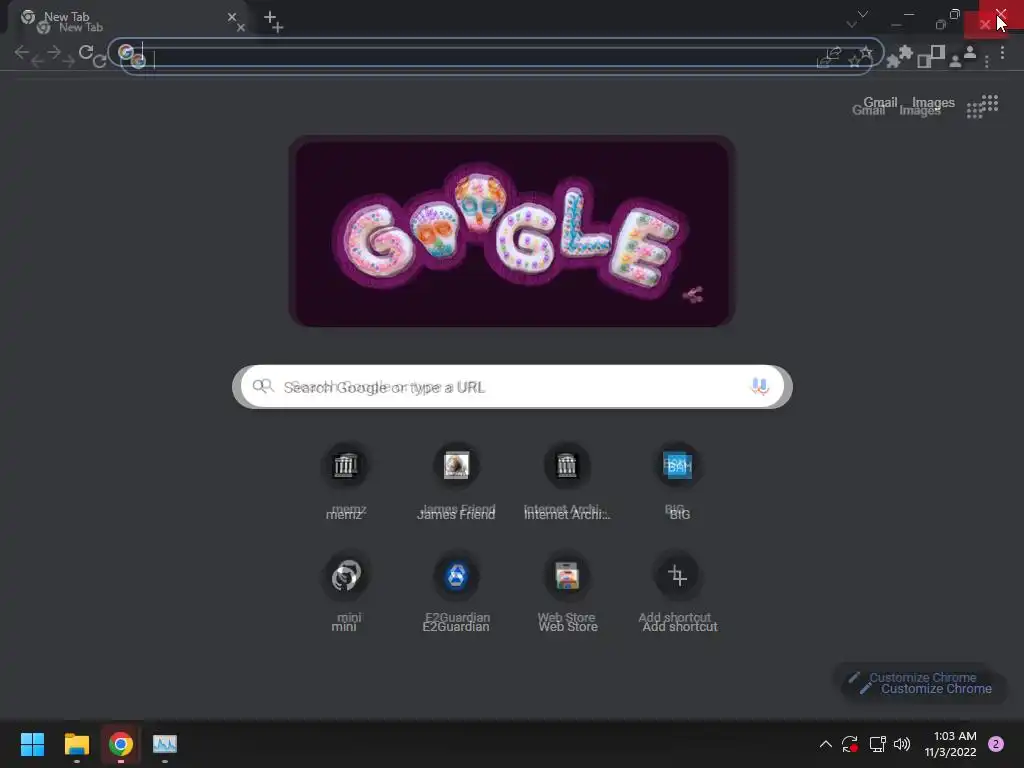Open the Extensions puzzle icon
The height and width of the screenshot is (768, 1024).
click(905, 52)
